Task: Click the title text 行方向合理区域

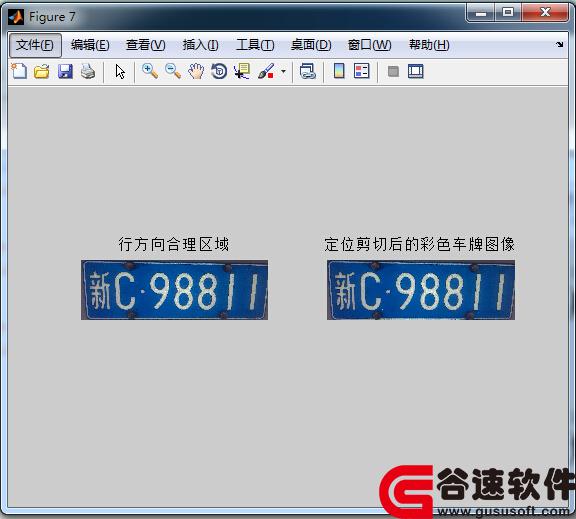Action: (x=174, y=244)
